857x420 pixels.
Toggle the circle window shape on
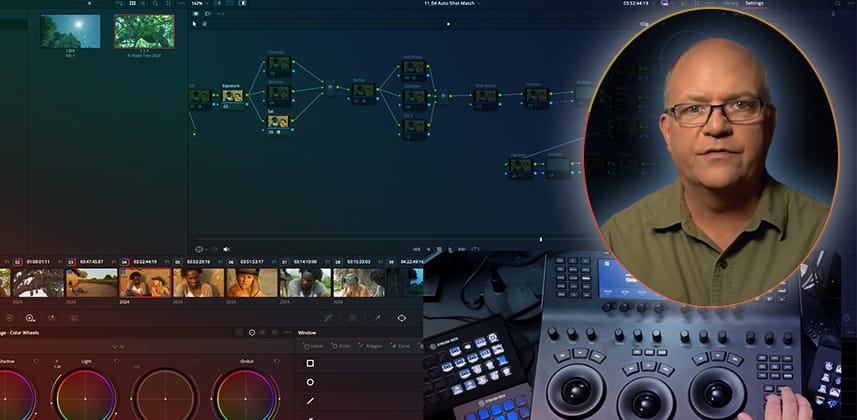click(x=310, y=382)
